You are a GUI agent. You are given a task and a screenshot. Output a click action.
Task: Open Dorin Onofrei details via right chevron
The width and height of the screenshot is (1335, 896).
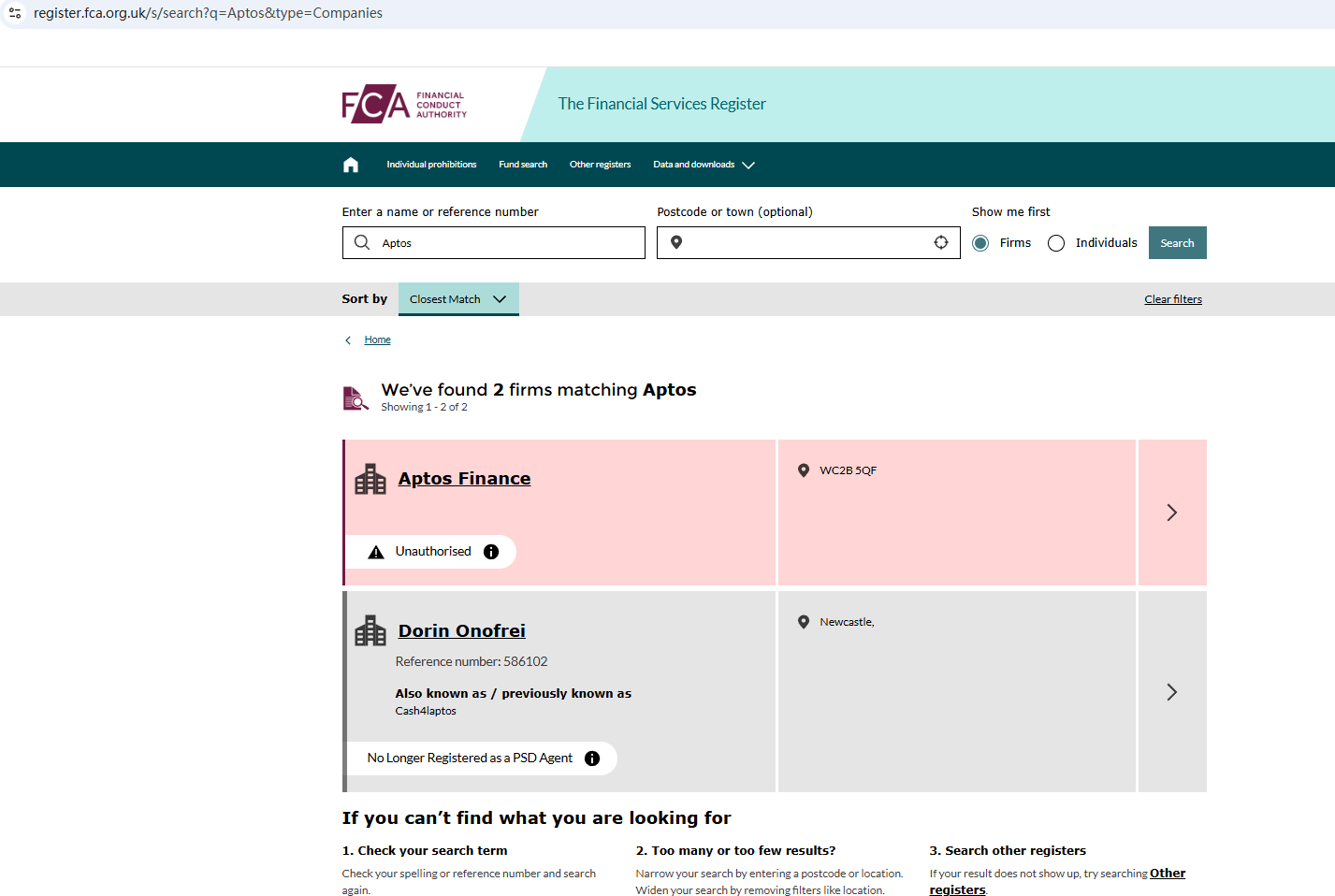point(1172,692)
